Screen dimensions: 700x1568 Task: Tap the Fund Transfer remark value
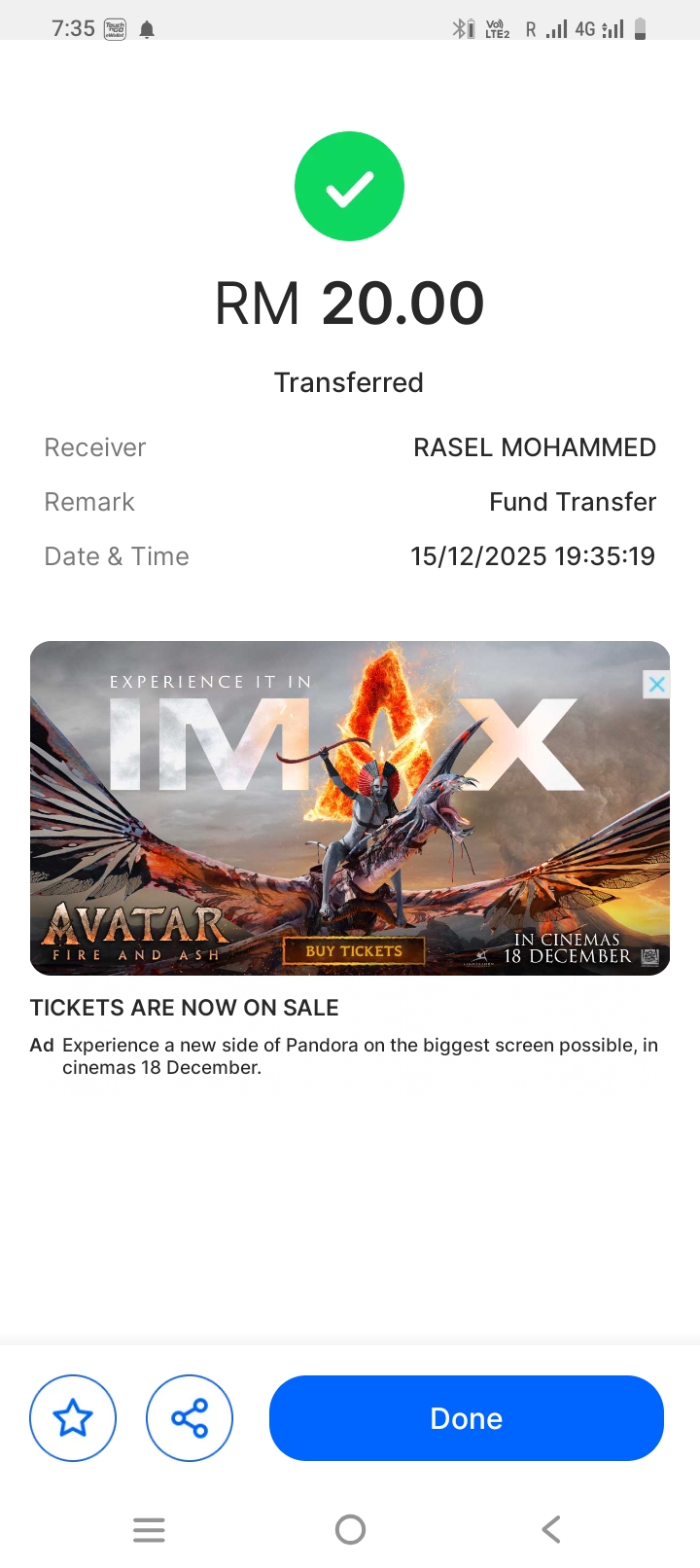click(573, 502)
